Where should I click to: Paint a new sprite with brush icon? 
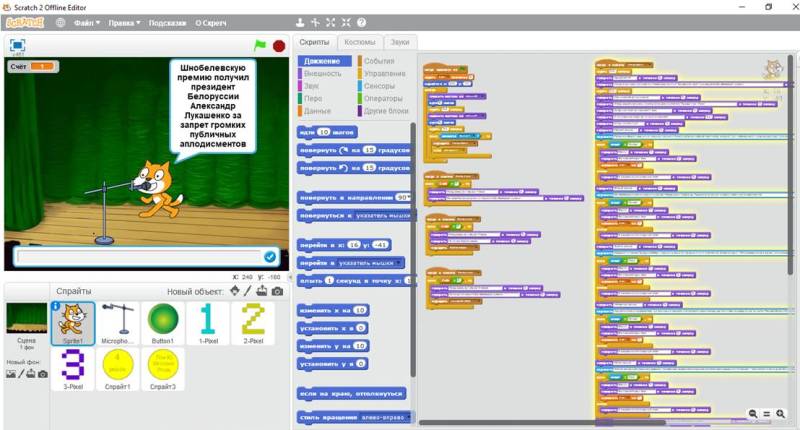coord(248,291)
